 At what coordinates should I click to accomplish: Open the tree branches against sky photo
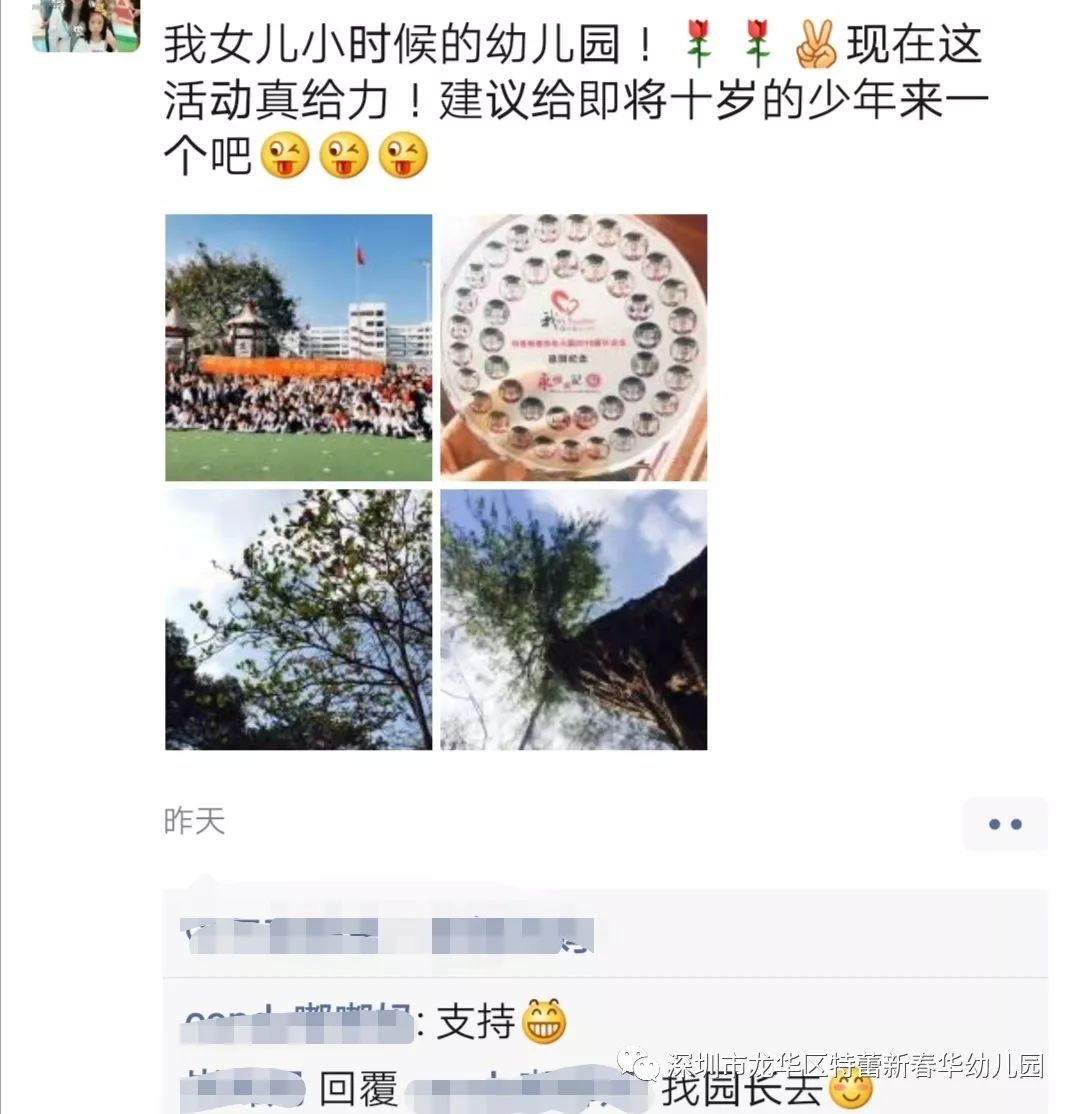[x=298, y=620]
